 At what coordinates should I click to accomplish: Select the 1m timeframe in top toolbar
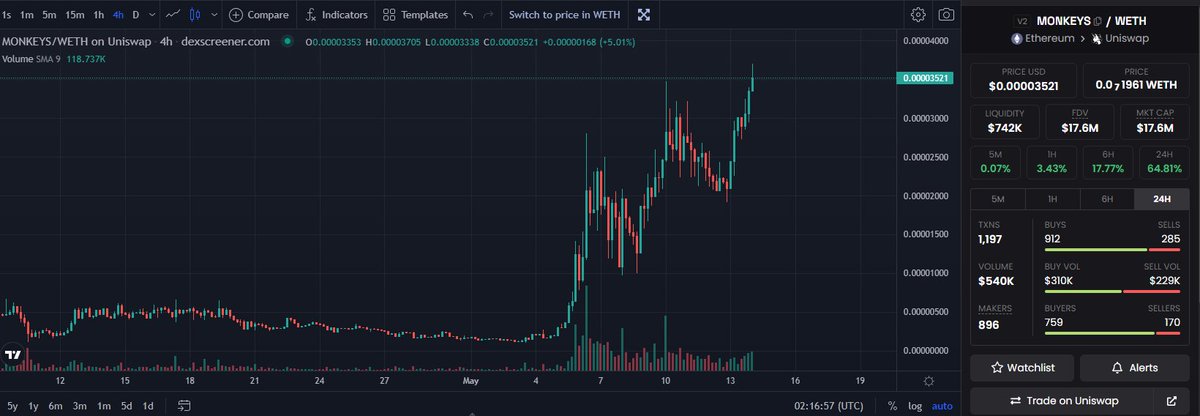pyautogui.click(x=27, y=15)
